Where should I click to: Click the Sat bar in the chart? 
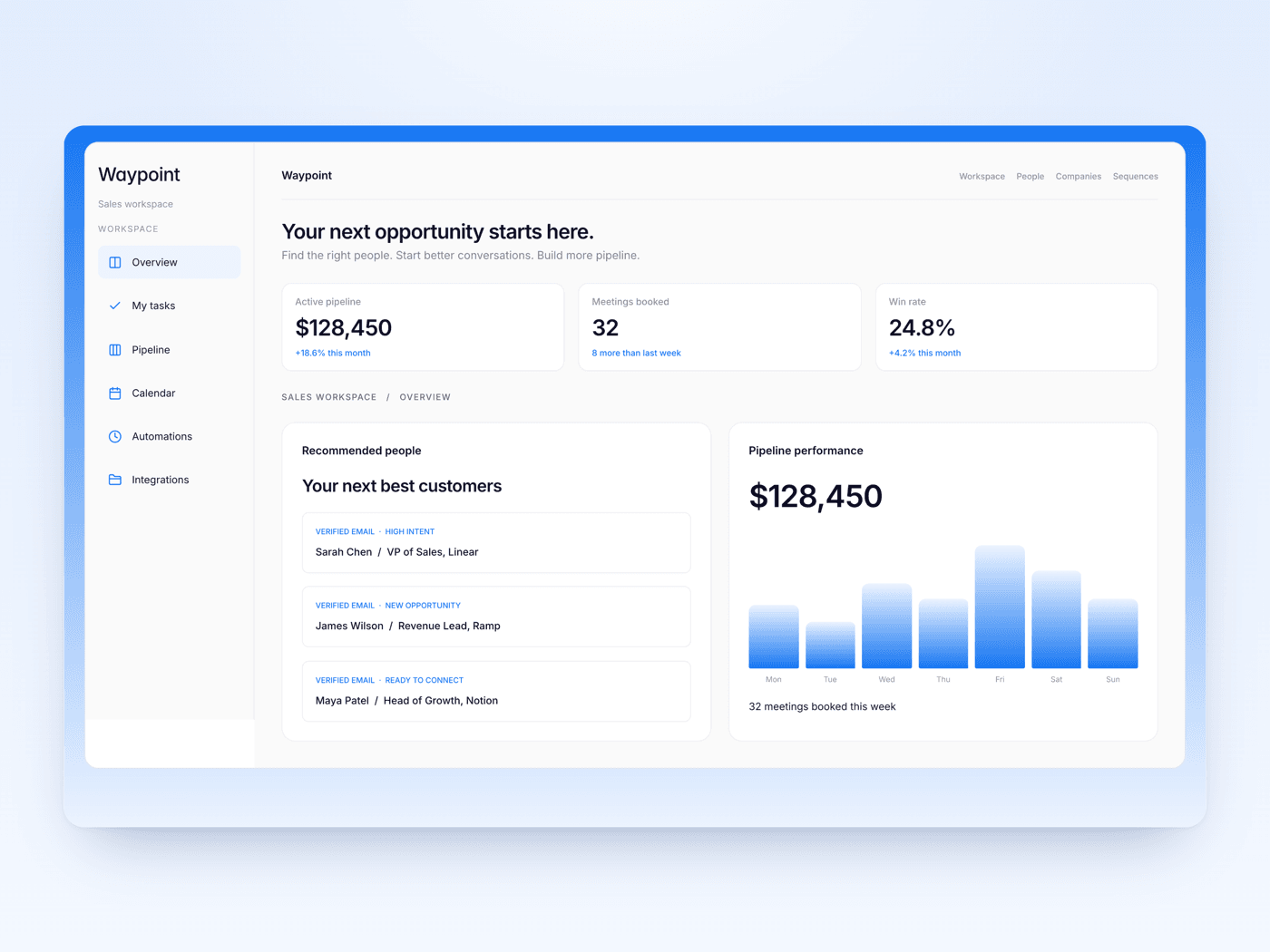[x=1056, y=619]
